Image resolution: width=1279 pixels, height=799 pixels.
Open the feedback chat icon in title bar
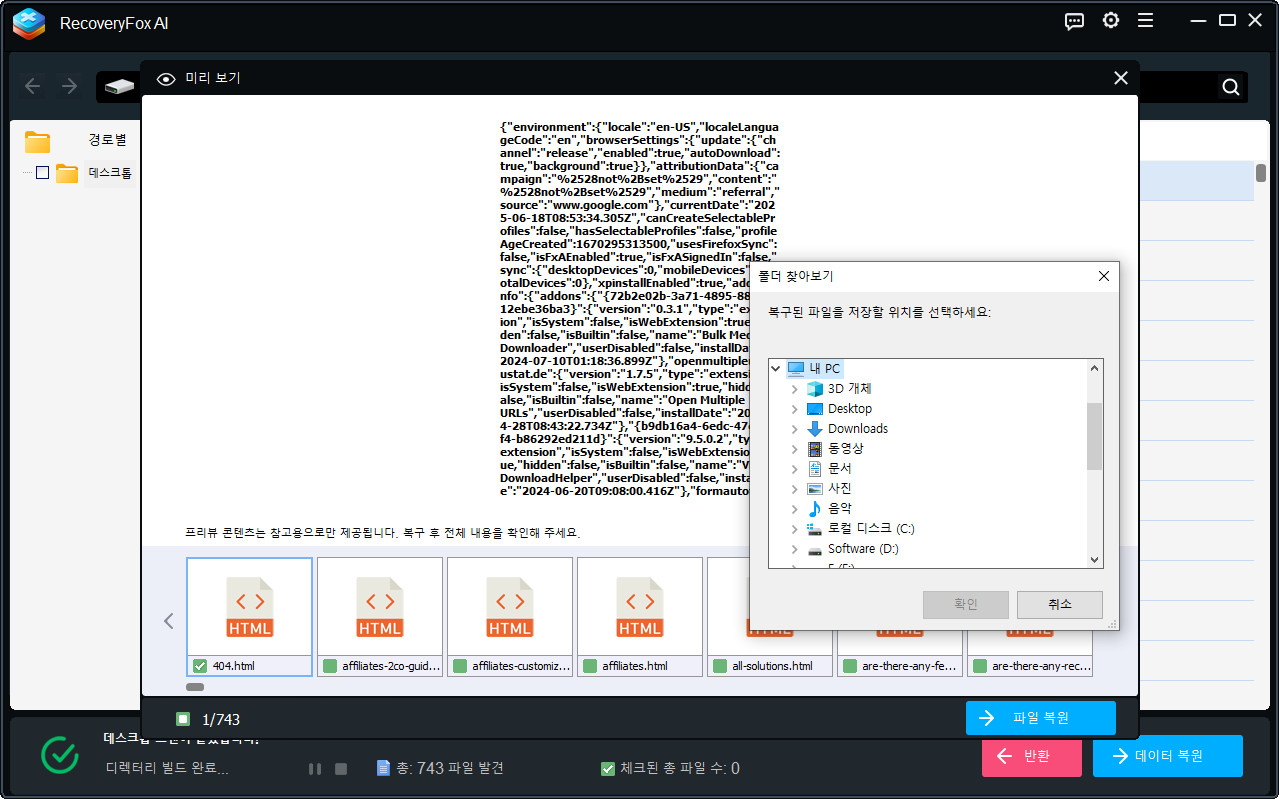pos(1074,21)
